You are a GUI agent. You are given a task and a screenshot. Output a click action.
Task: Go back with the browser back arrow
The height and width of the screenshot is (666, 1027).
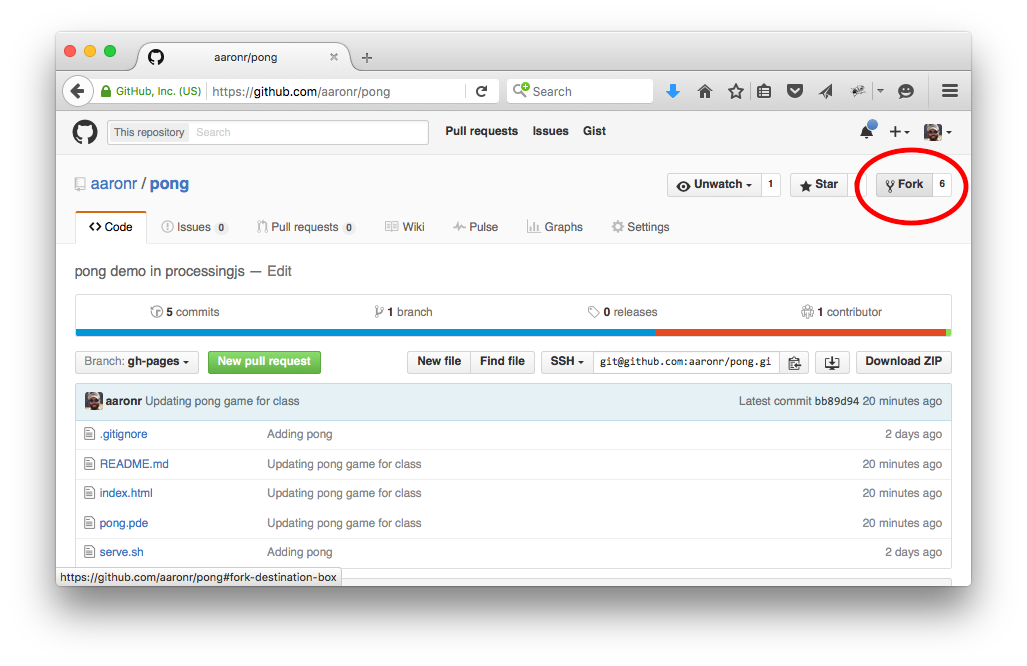pos(77,91)
